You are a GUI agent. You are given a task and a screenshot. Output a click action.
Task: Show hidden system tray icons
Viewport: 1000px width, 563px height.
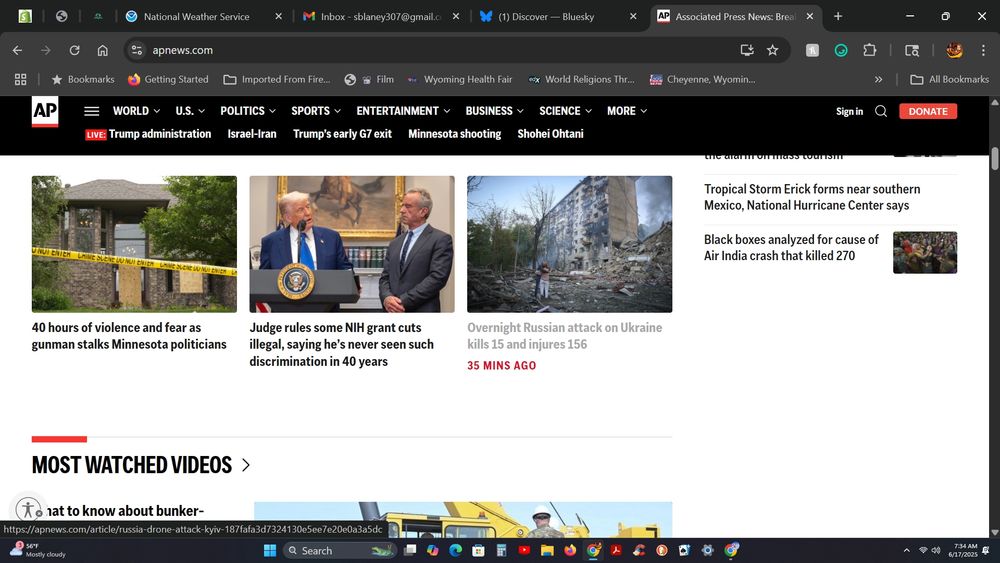pyautogui.click(x=906, y=550)
